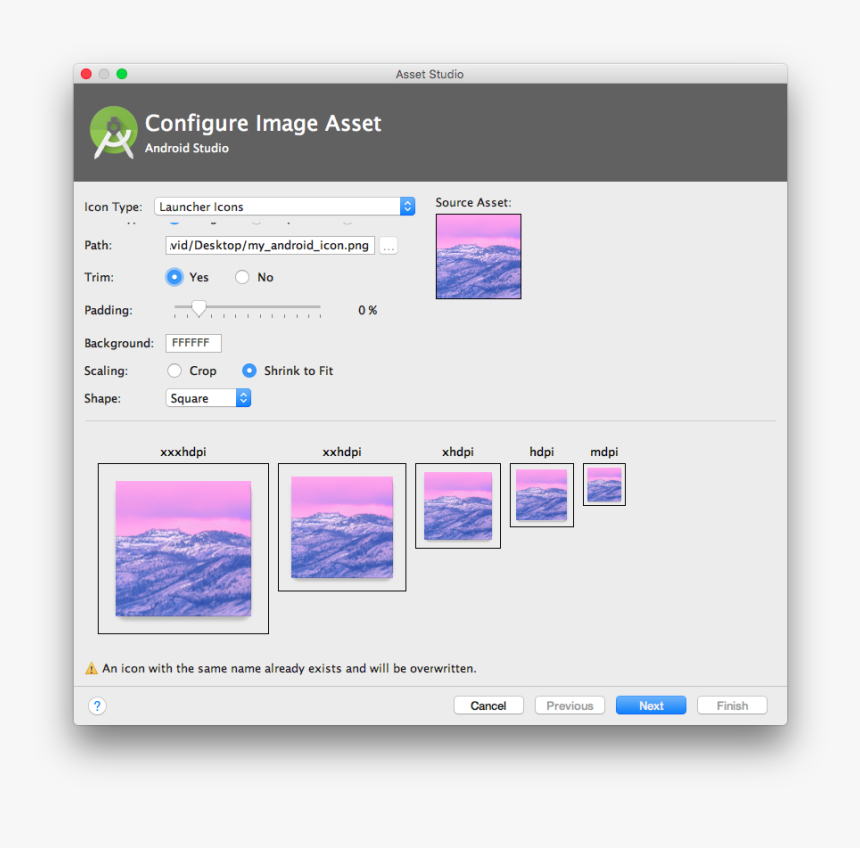Click the Previous button

coord(569,706)
